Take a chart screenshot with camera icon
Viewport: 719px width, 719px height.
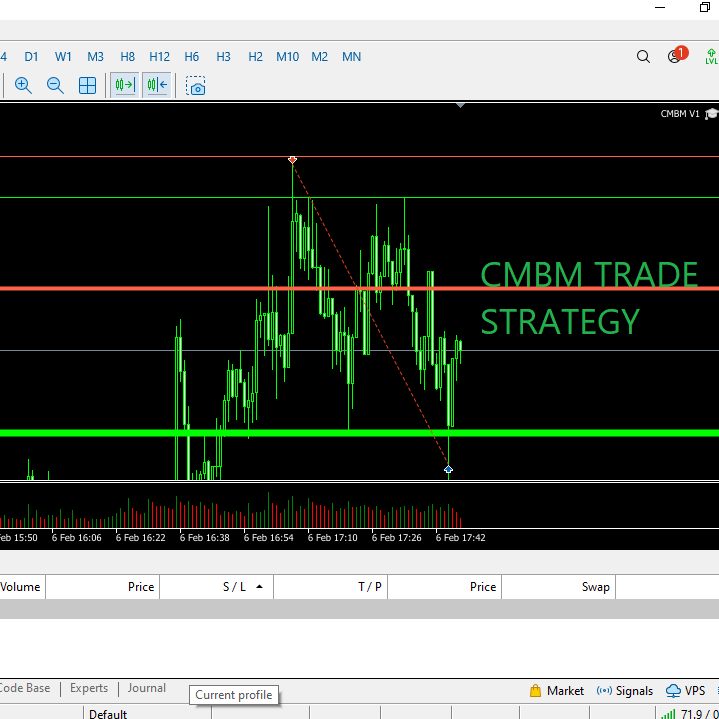tap(195, 86)
